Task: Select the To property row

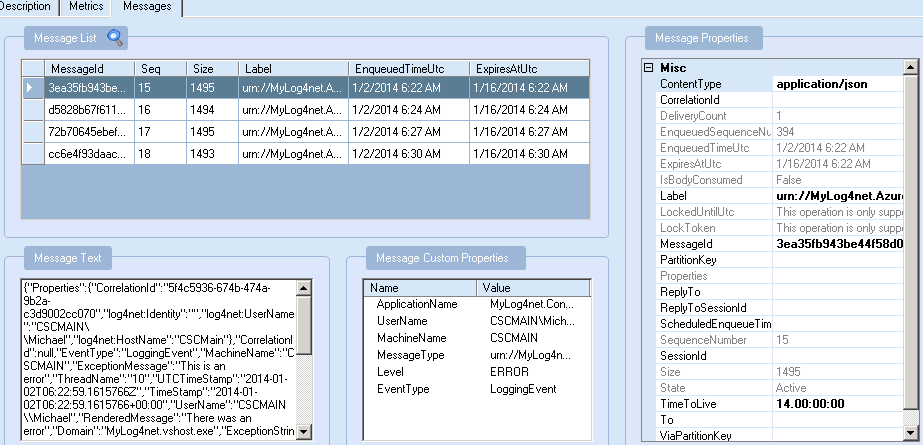Action: tap(781, 420)
